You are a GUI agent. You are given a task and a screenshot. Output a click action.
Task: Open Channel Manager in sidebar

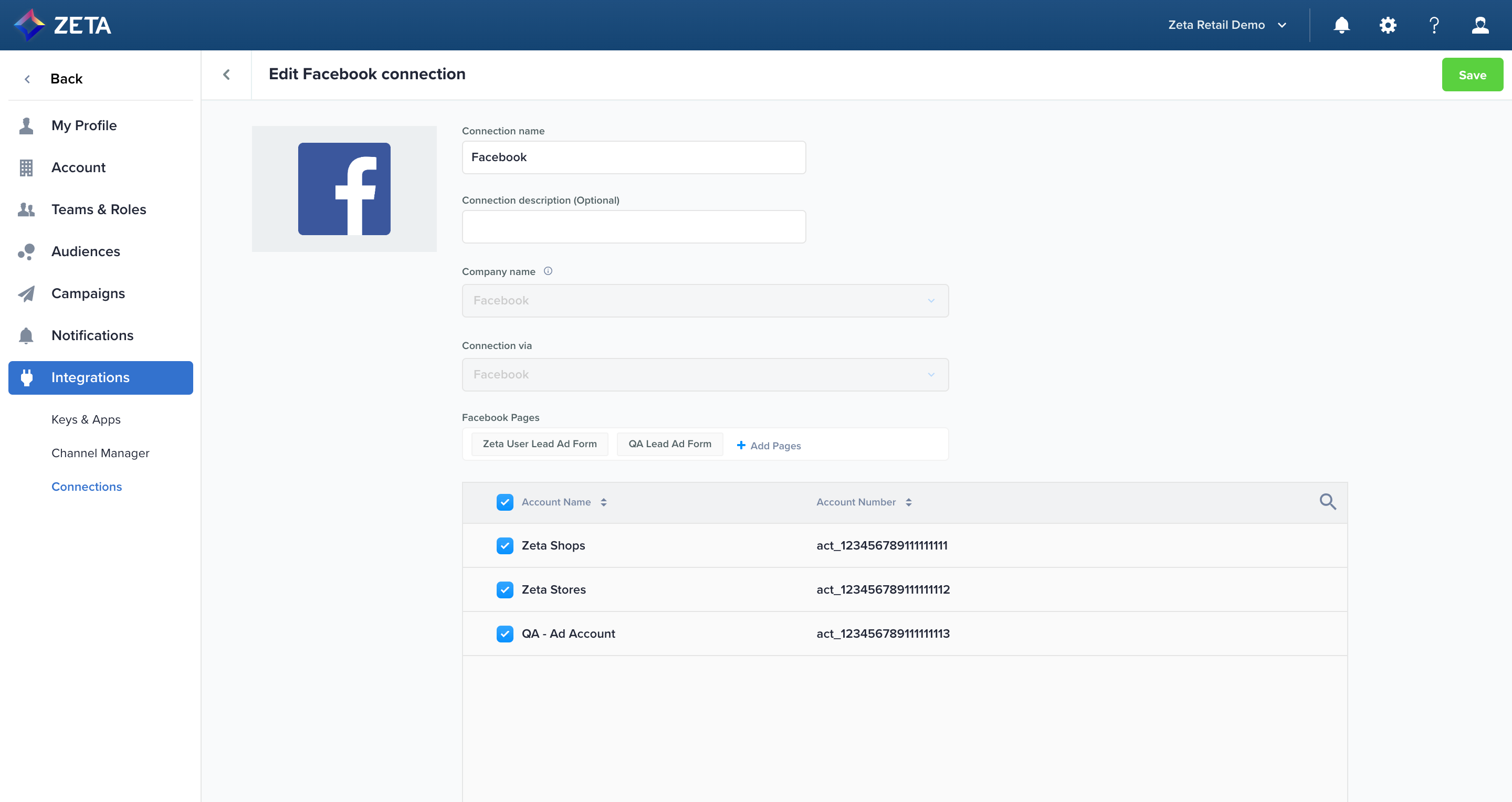pos(100,453)
